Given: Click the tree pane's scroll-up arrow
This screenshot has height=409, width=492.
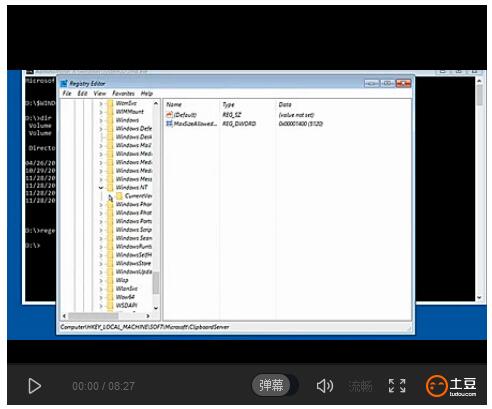Looking at the screenshot, I should tap(156, 104).
